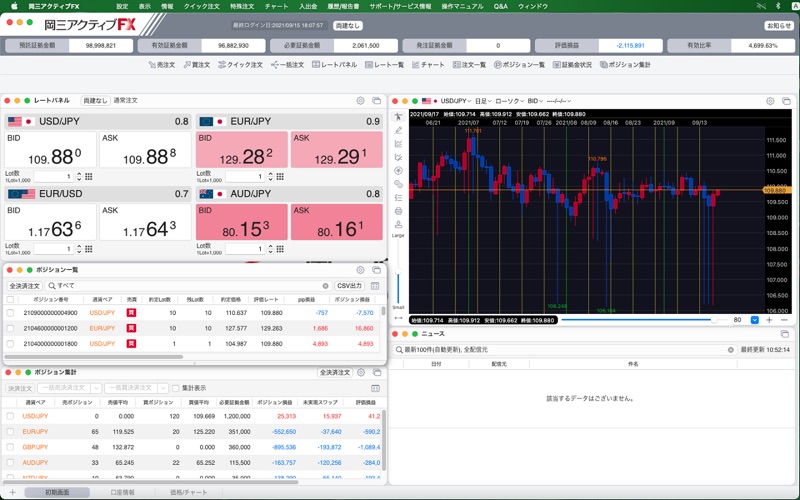Clear the position list search field
The image size is (800, 500).
point(326,286)
